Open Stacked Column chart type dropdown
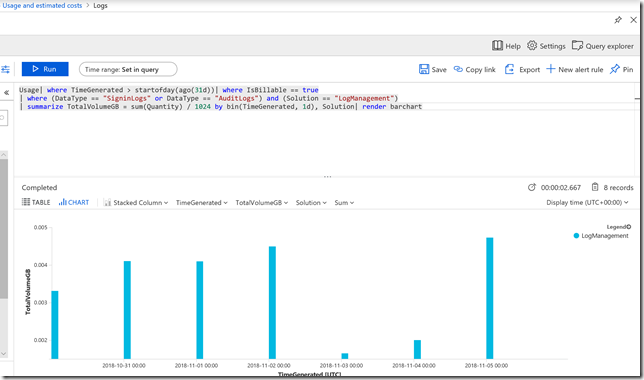This screenshot has width=644, height=380. click(x=136, y=203)
